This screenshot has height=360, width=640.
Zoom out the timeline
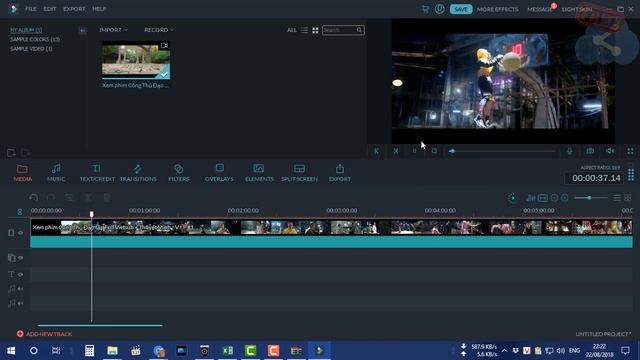(x=554, y=198)
